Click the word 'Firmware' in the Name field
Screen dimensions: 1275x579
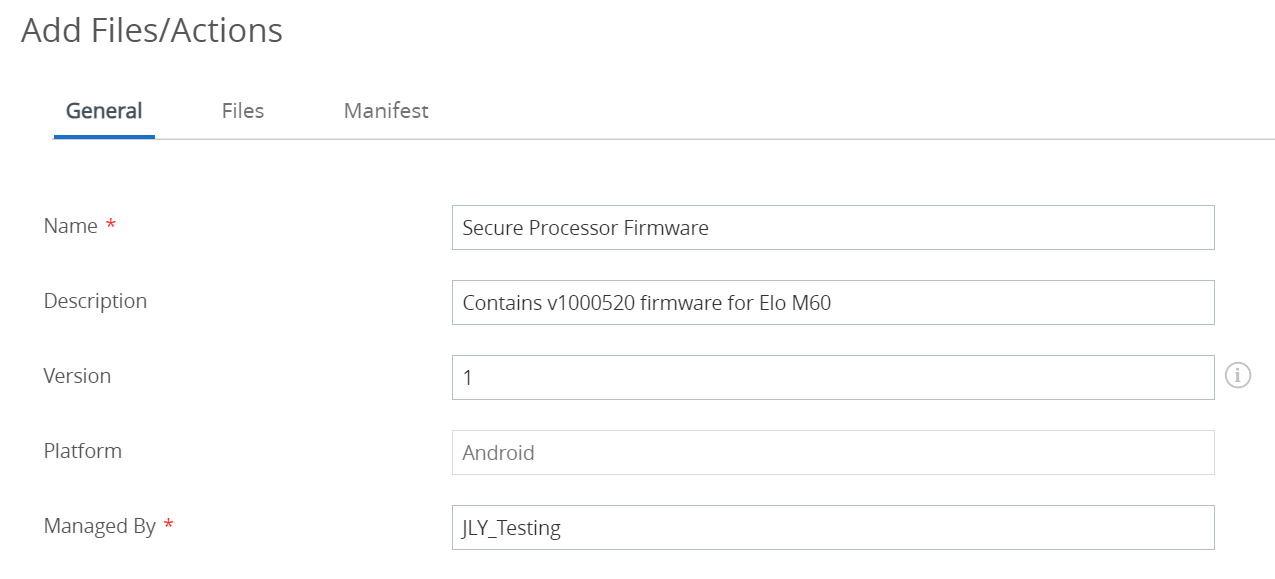(x=666, y=227)
